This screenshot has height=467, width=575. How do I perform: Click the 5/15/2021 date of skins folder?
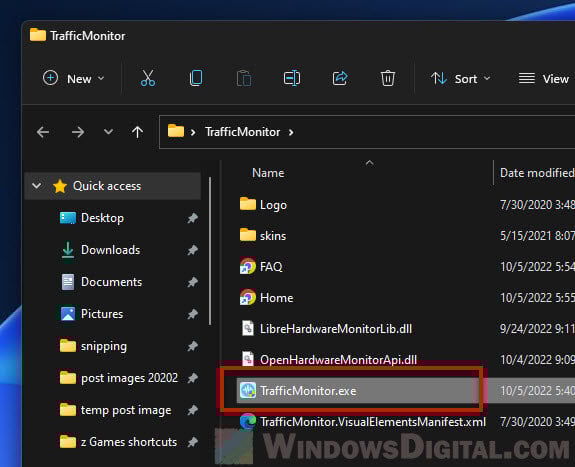tap(537, 236)
